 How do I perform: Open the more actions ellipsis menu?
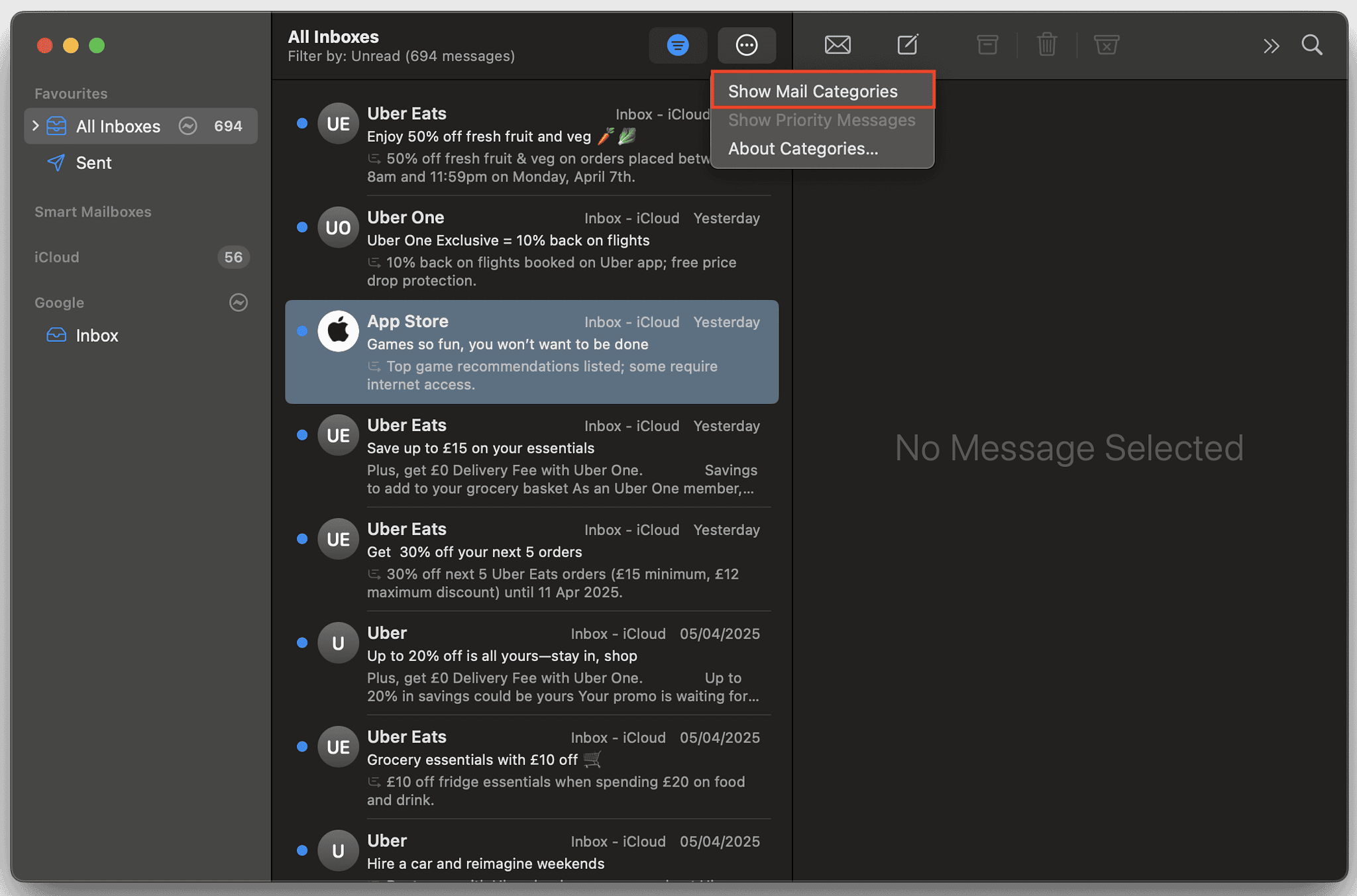747,45
